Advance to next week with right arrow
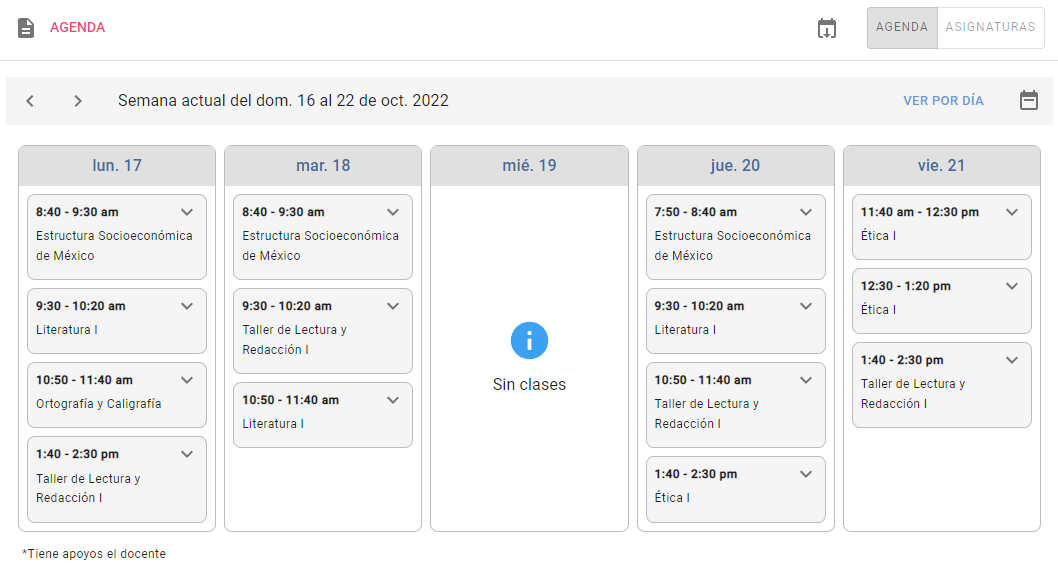The height and width of the screenshot is (568, 1058). click(78, 101)
